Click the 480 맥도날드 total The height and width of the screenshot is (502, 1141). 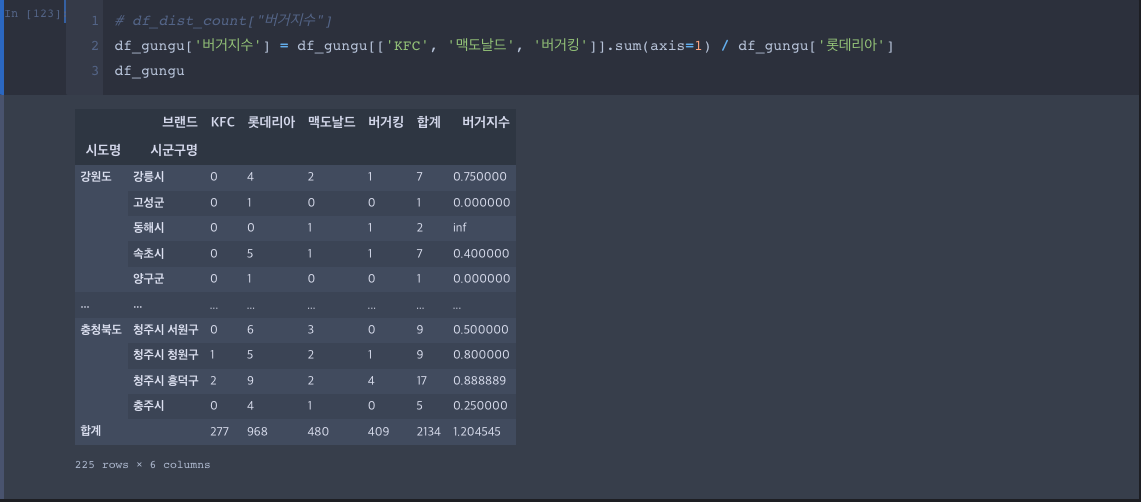pos(318,431)
